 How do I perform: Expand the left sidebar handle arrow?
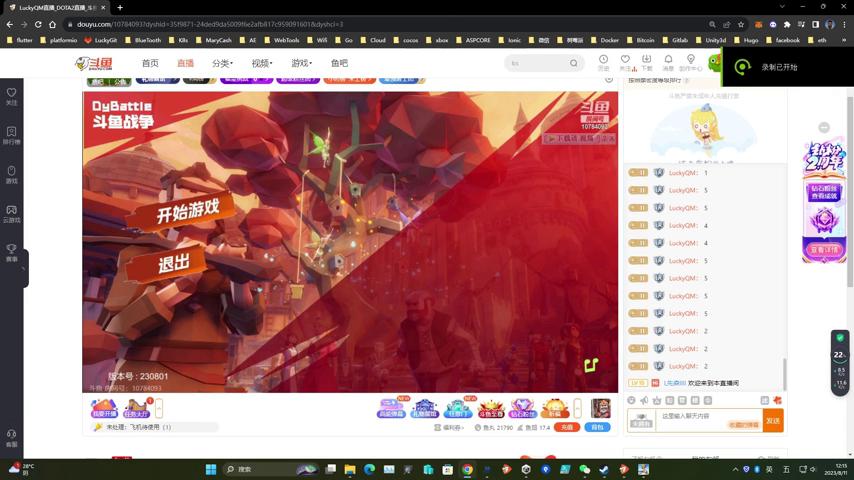pos(24,269)
